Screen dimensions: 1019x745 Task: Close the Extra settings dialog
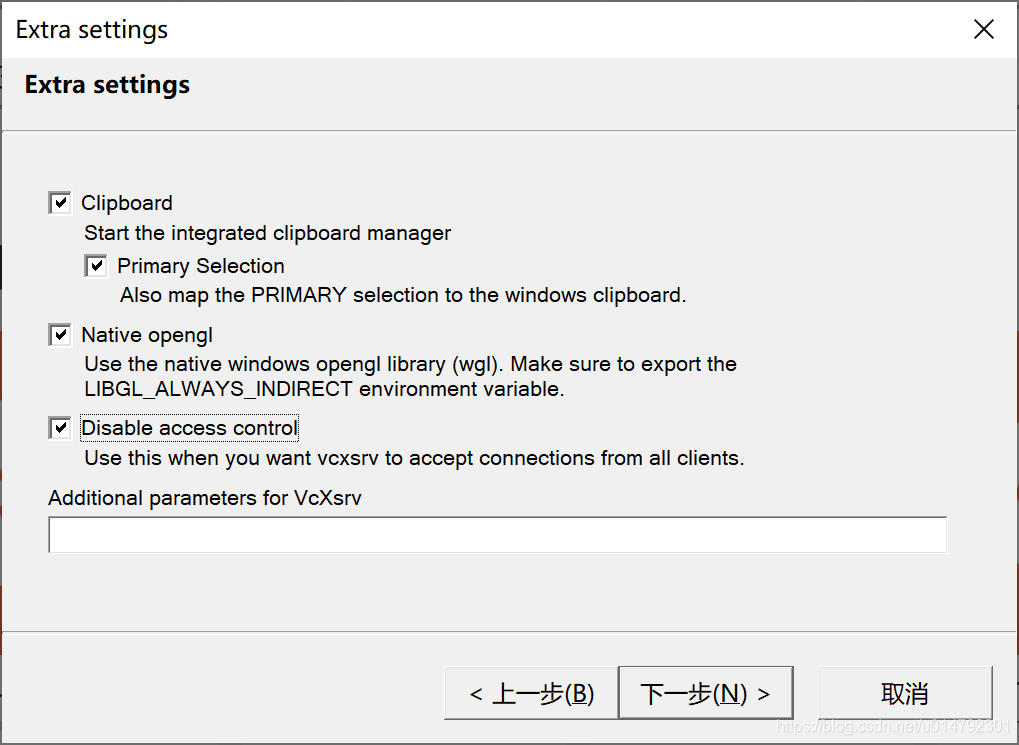click(x=983, y=29)
